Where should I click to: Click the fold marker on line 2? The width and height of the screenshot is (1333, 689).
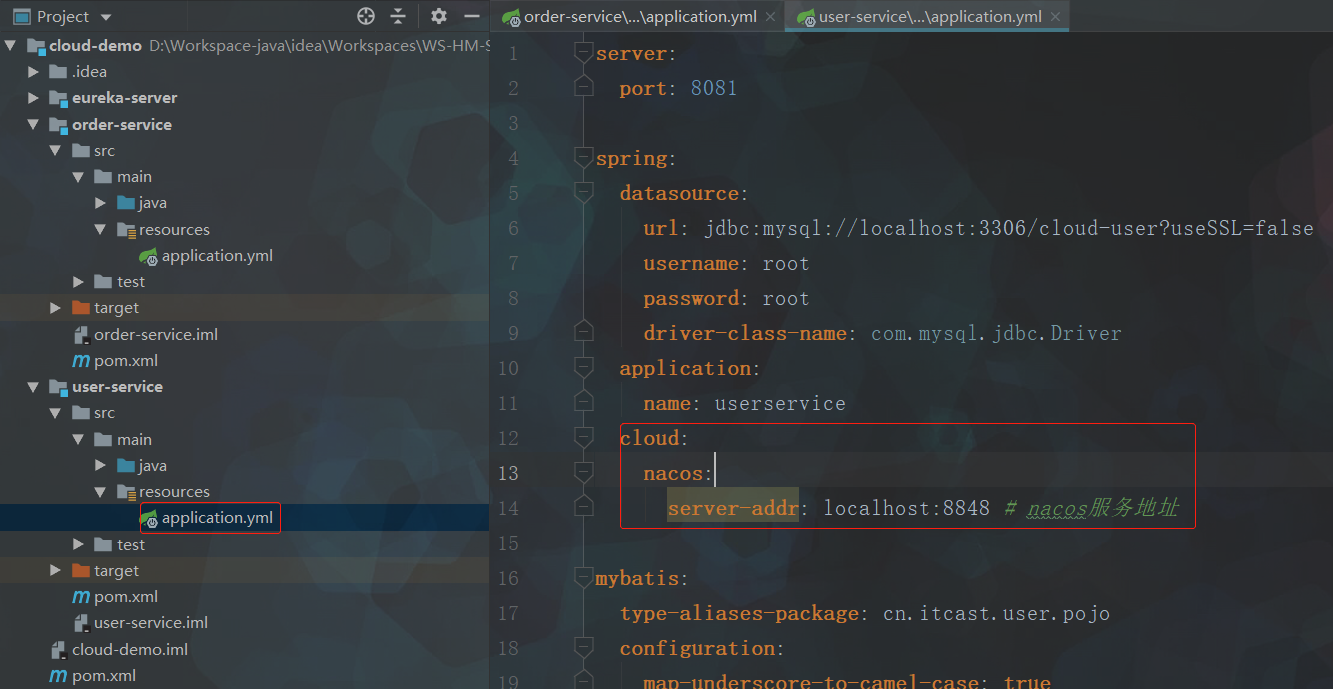pos(584,88)
